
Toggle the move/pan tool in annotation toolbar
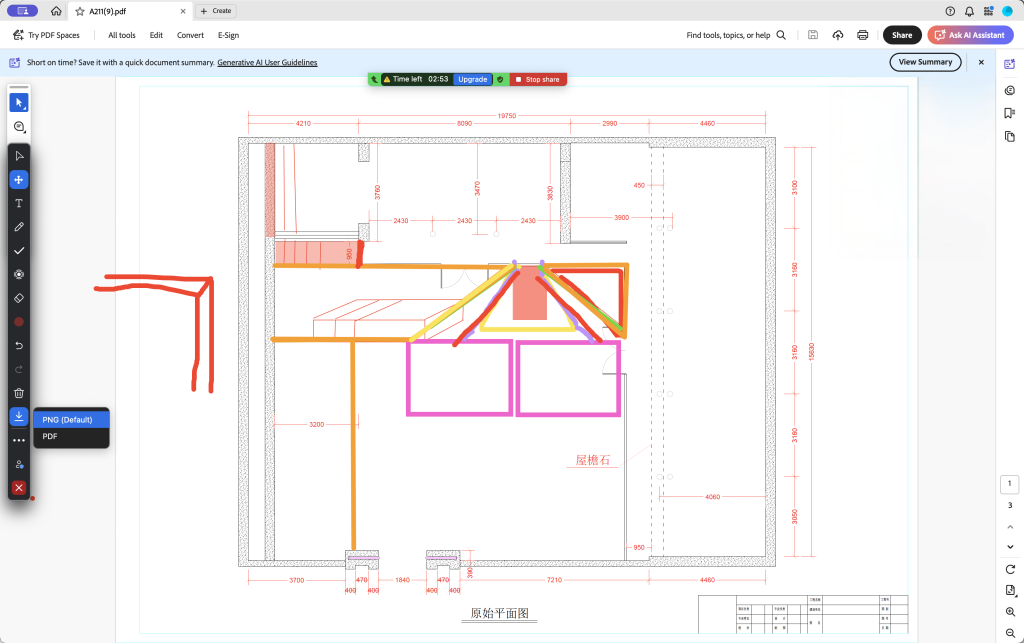[x=19, y=180]
